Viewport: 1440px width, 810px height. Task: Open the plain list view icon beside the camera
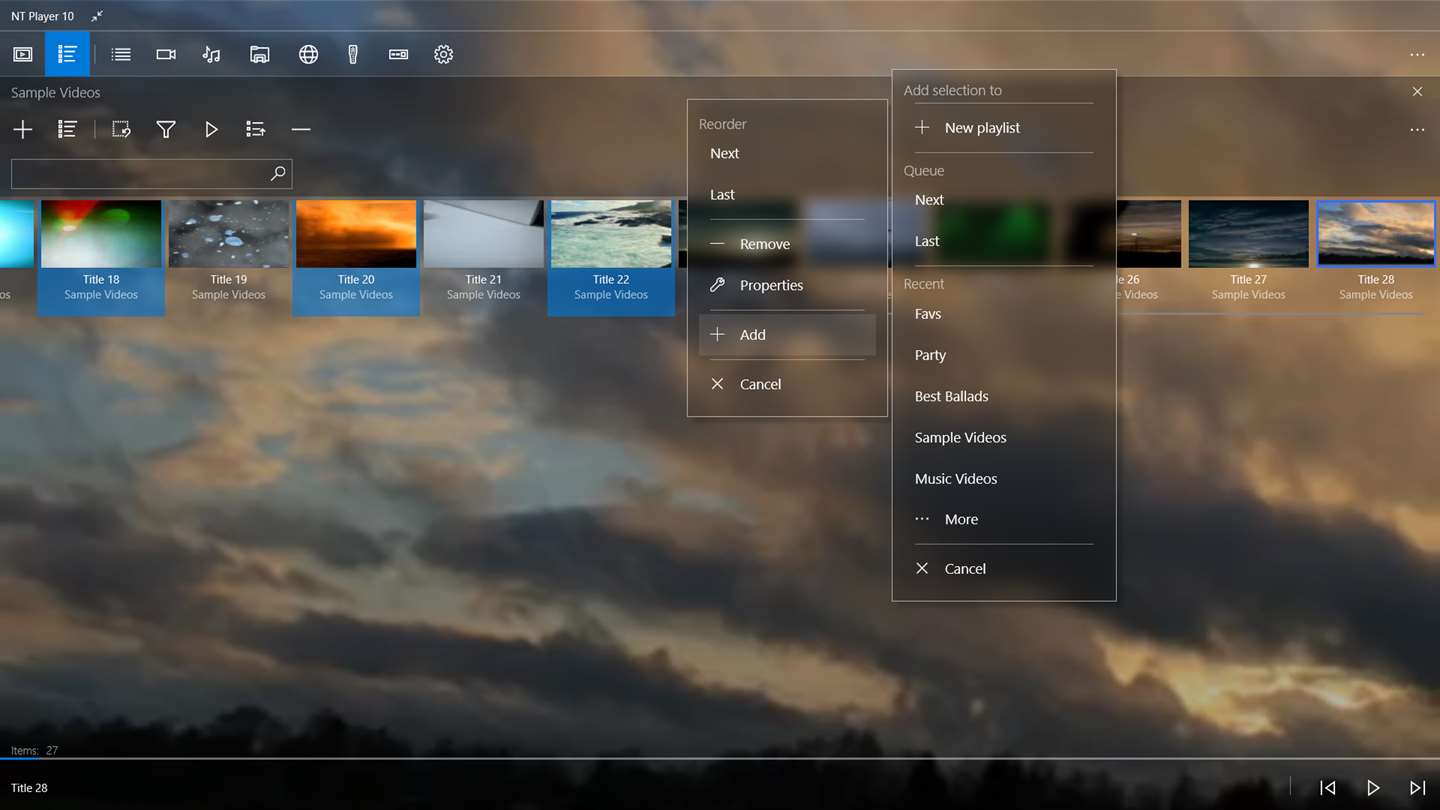tap(121, 54)
